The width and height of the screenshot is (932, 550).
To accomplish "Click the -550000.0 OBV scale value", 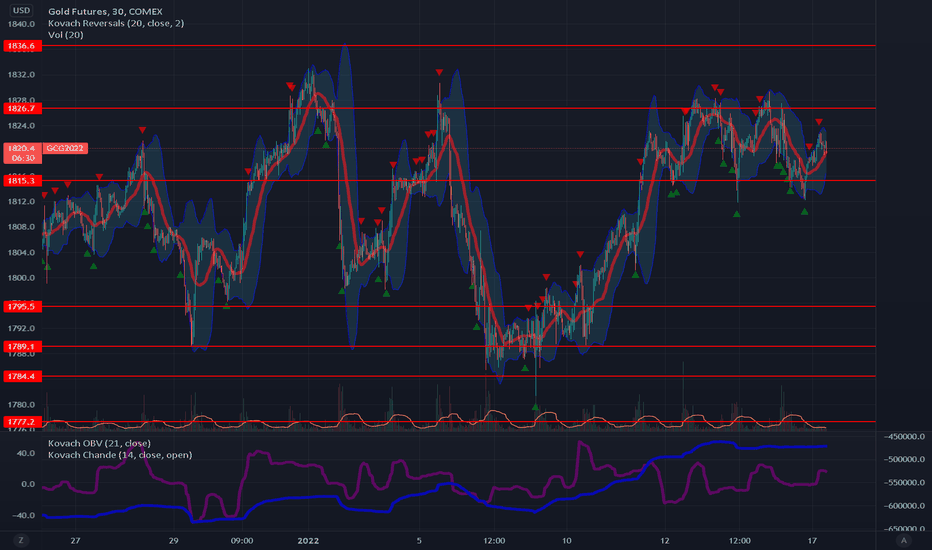I will click(904, 482).
